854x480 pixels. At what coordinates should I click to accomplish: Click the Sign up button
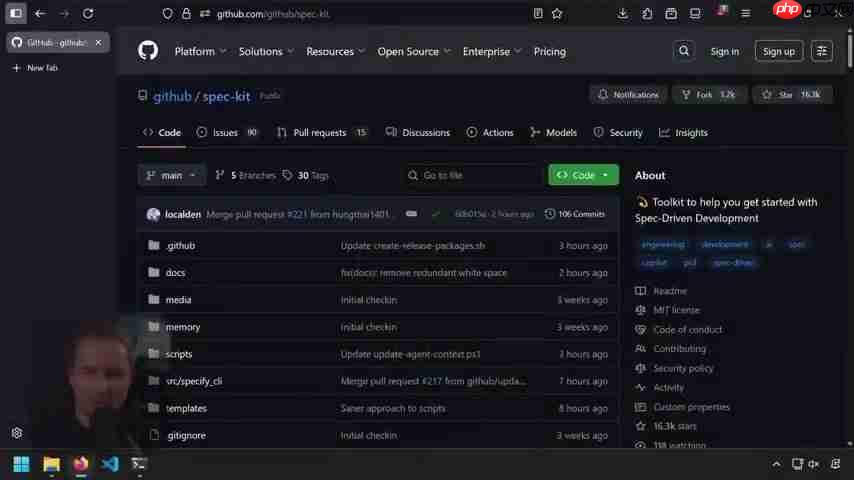pos(778,51)
